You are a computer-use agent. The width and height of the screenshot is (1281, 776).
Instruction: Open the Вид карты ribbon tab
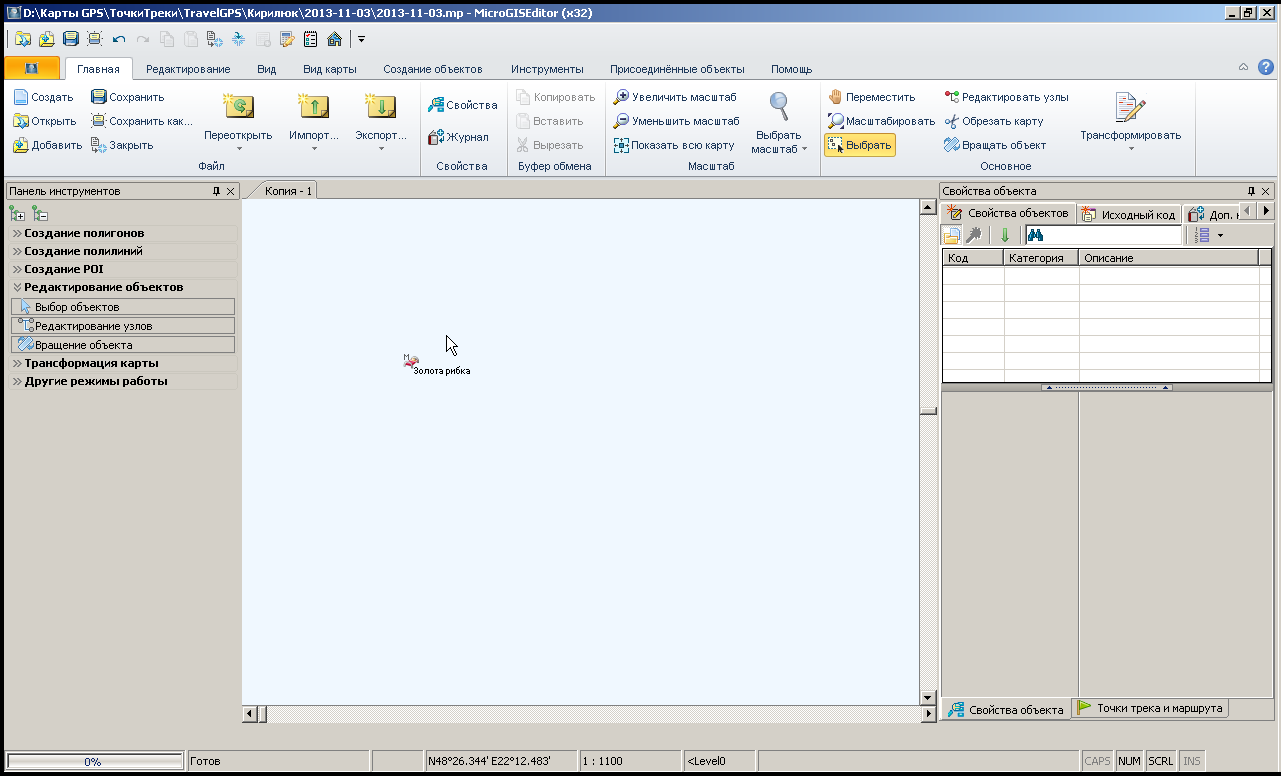[329, 69]
